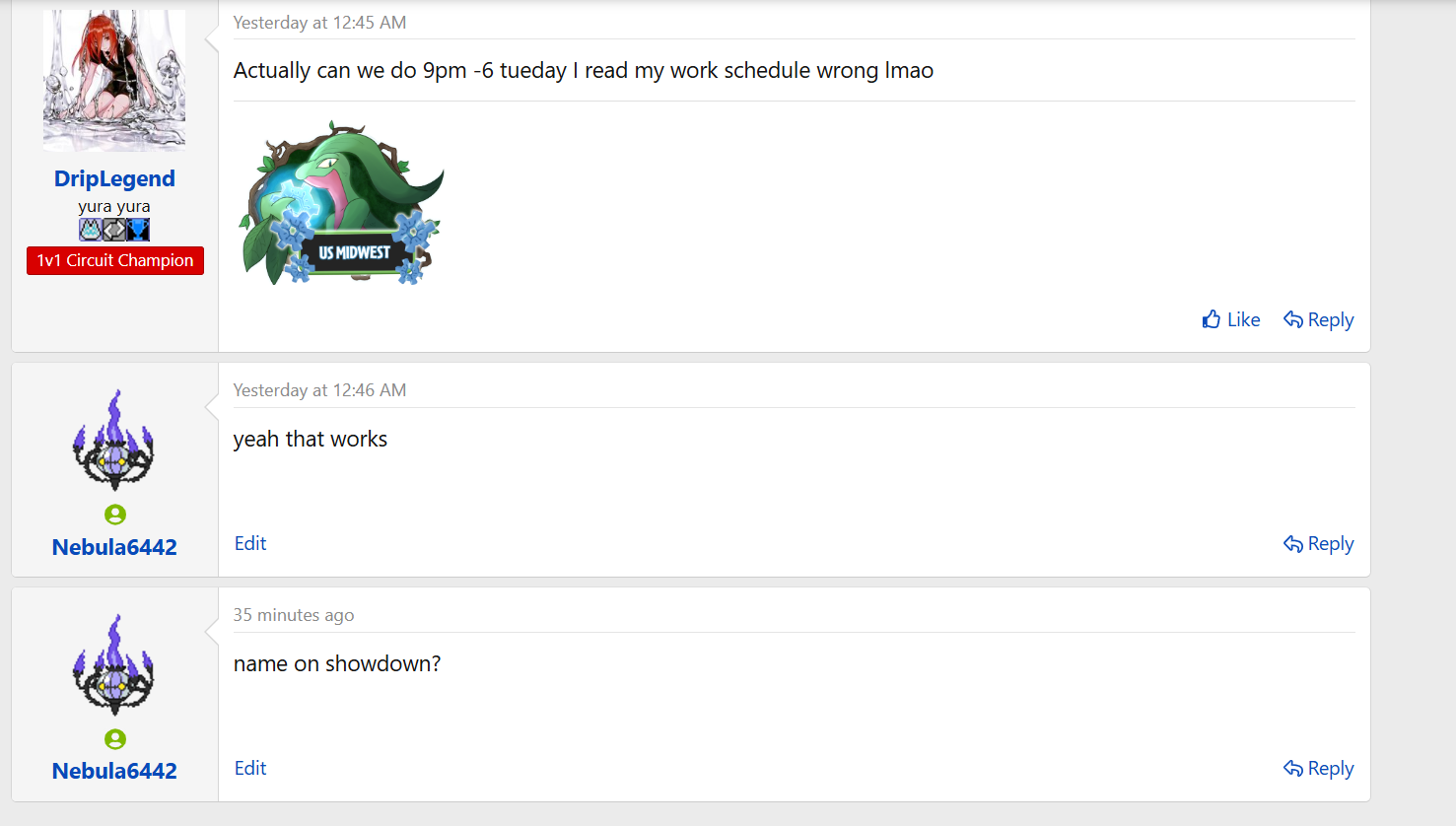The width and height of the screenshot is (1456, 826).
Task: Click the US Midwest signature image
Action: (341, 203)
